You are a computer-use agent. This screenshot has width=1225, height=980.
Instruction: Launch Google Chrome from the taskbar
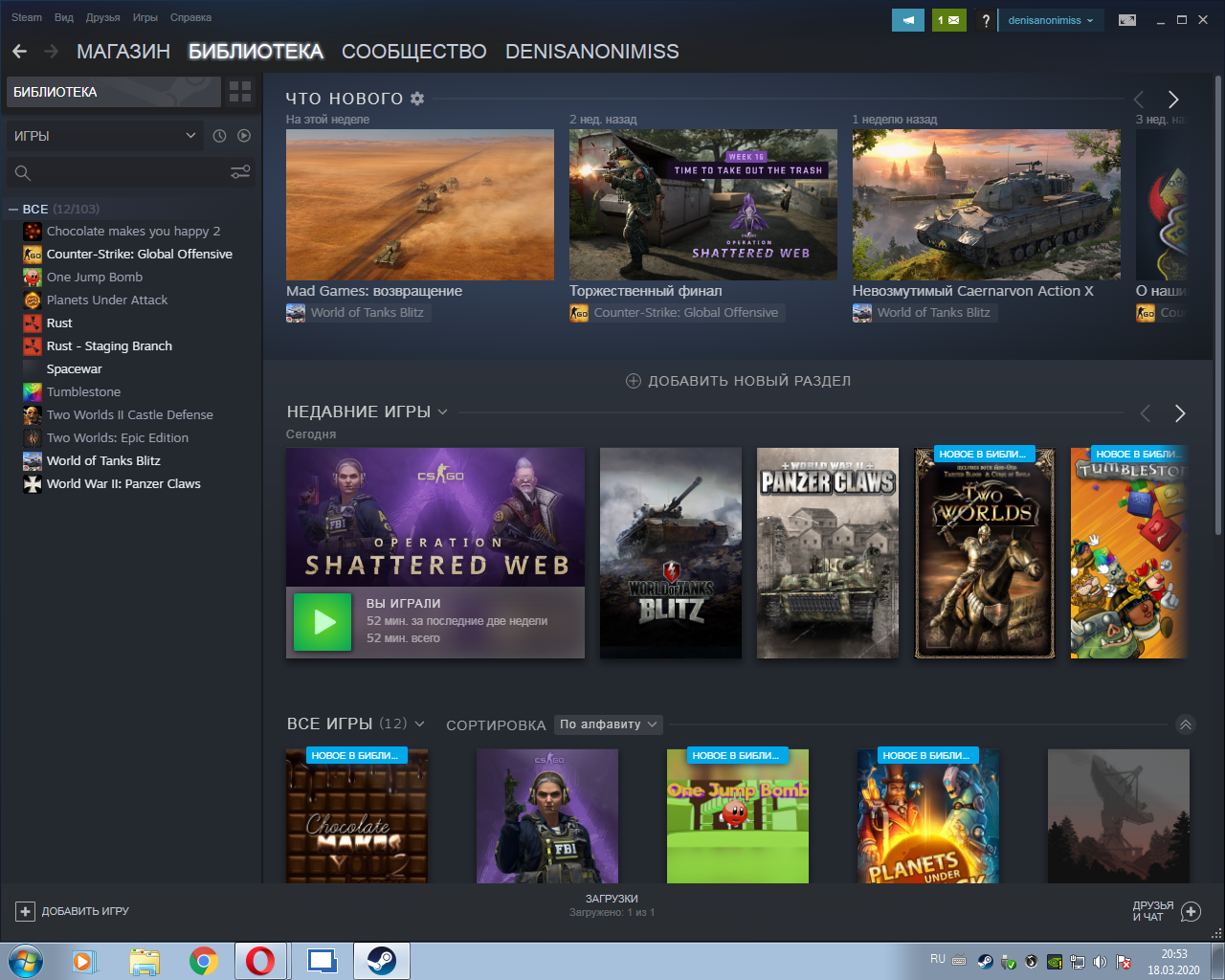(203, 961)
